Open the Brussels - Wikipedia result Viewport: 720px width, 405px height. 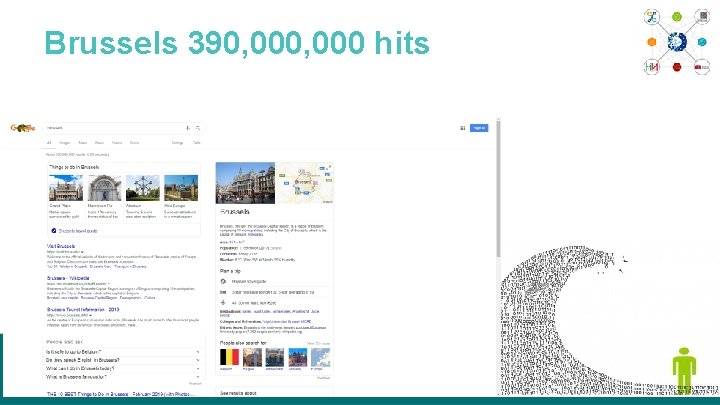[x=68, y=278]
